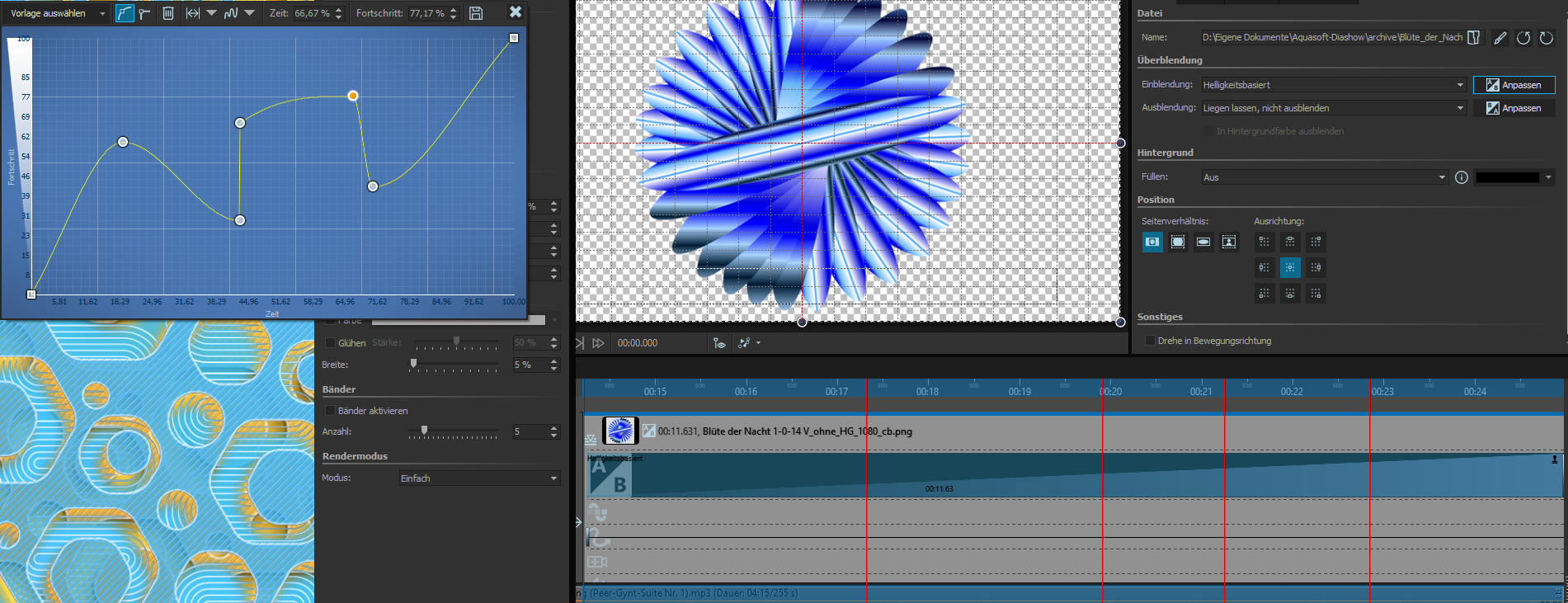Click Anpassen button for Ausblendung
The width and height of the screenshot is (1568, 603).
pos(1514,108)
